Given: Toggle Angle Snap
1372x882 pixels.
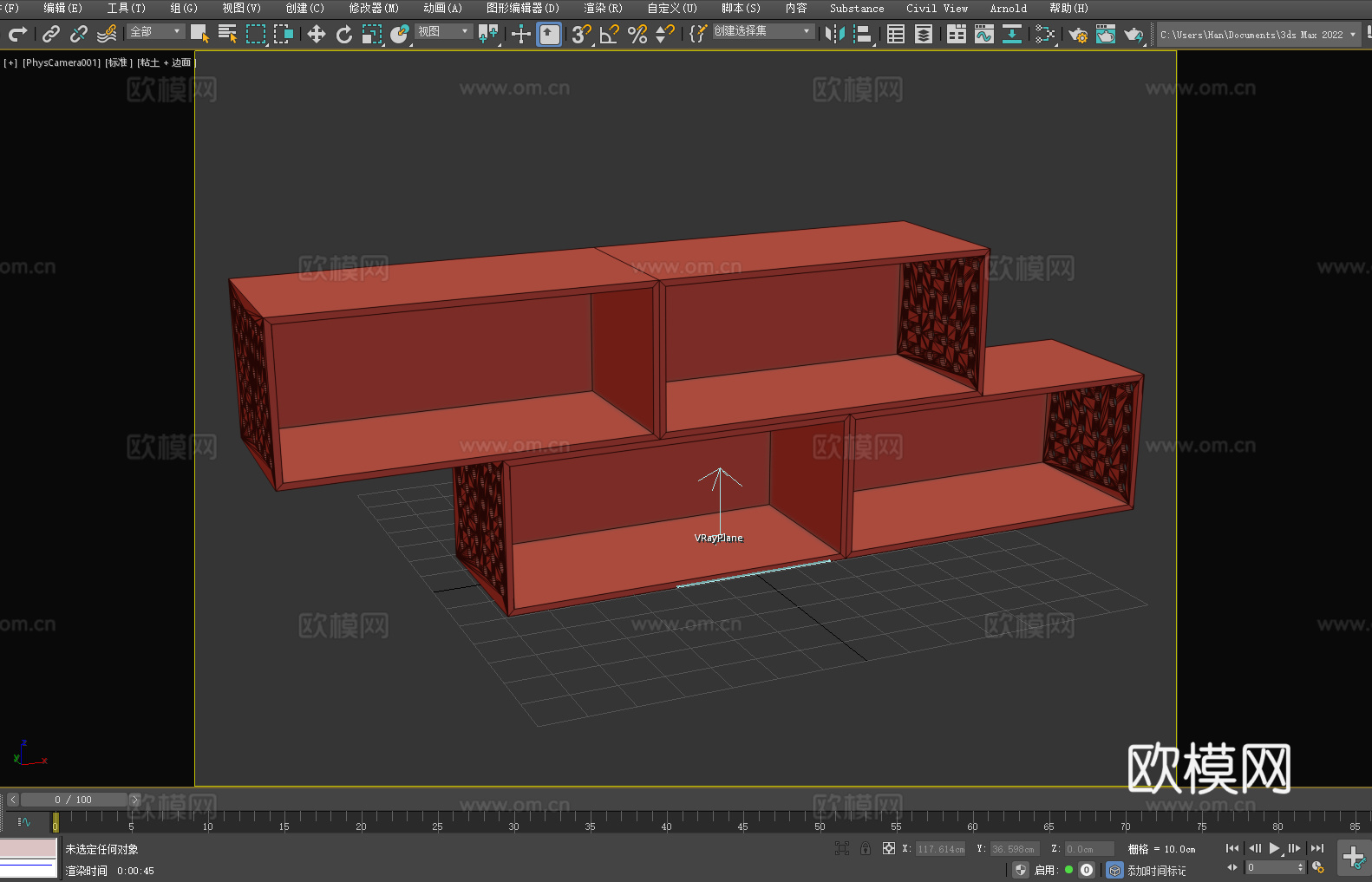Looking at the screenshot, I should 610,34.
